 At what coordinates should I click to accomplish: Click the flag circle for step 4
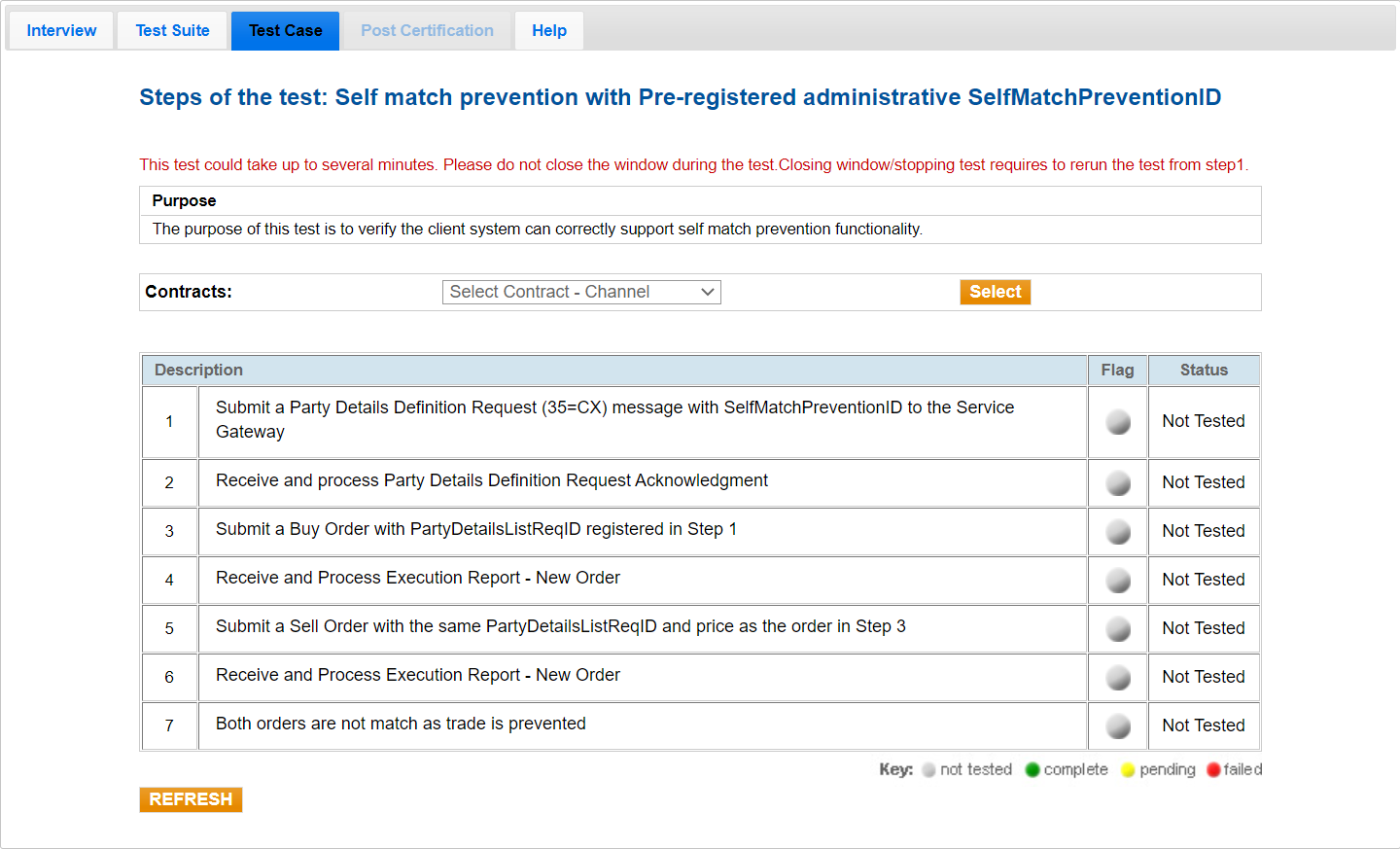1118,581
